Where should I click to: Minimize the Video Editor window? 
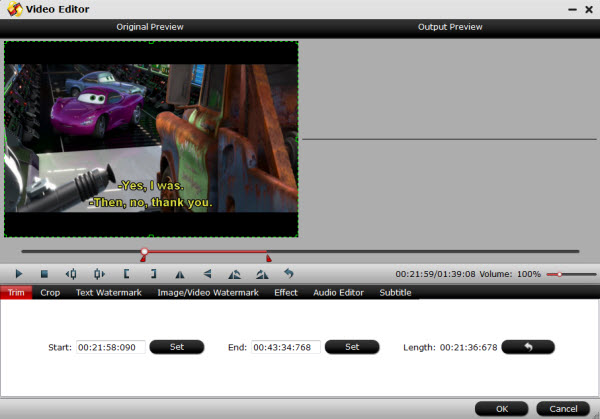pos(572,10)
